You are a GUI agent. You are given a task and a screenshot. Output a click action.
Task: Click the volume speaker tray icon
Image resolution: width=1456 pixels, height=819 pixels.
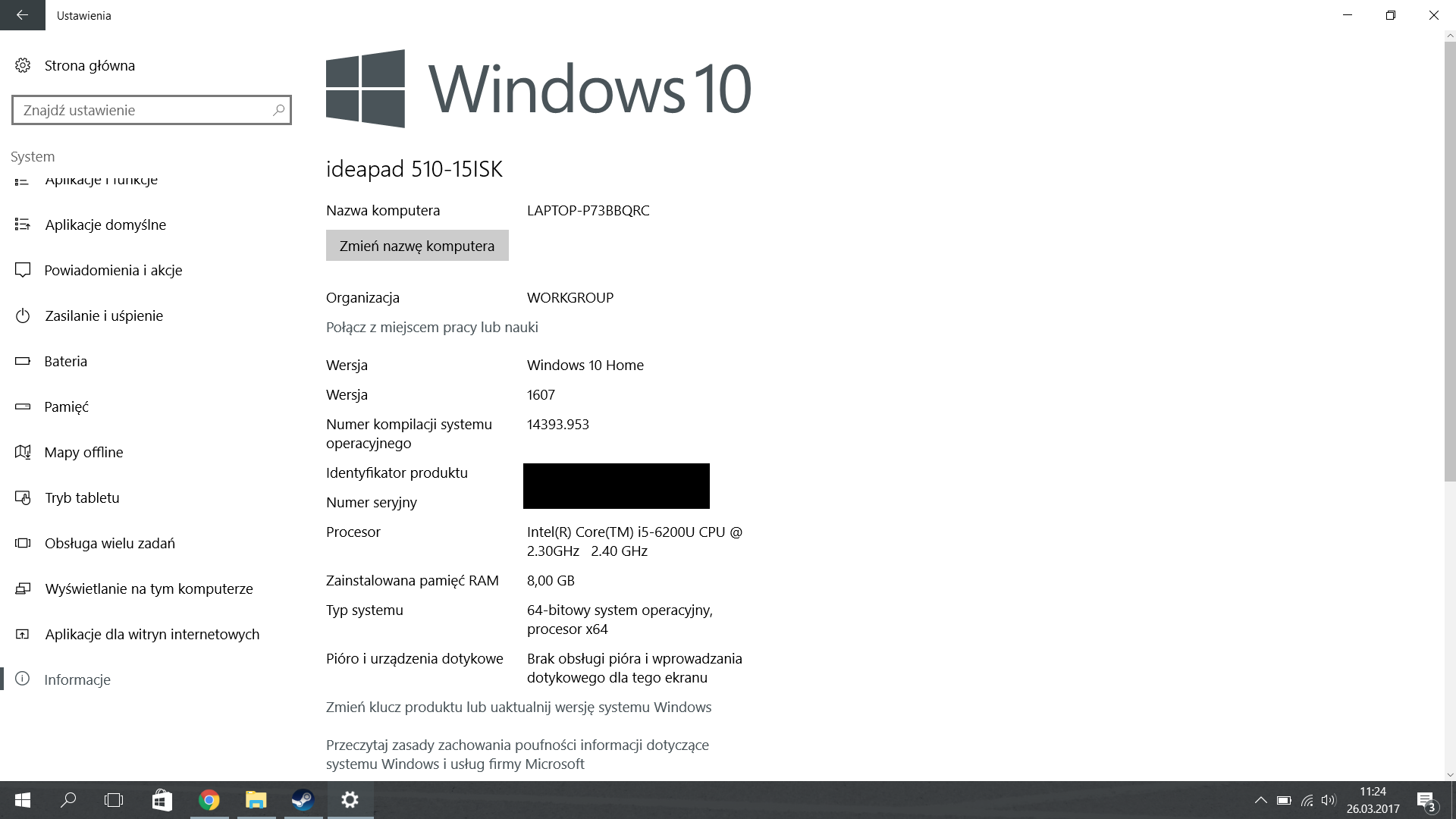(1328, 800)
